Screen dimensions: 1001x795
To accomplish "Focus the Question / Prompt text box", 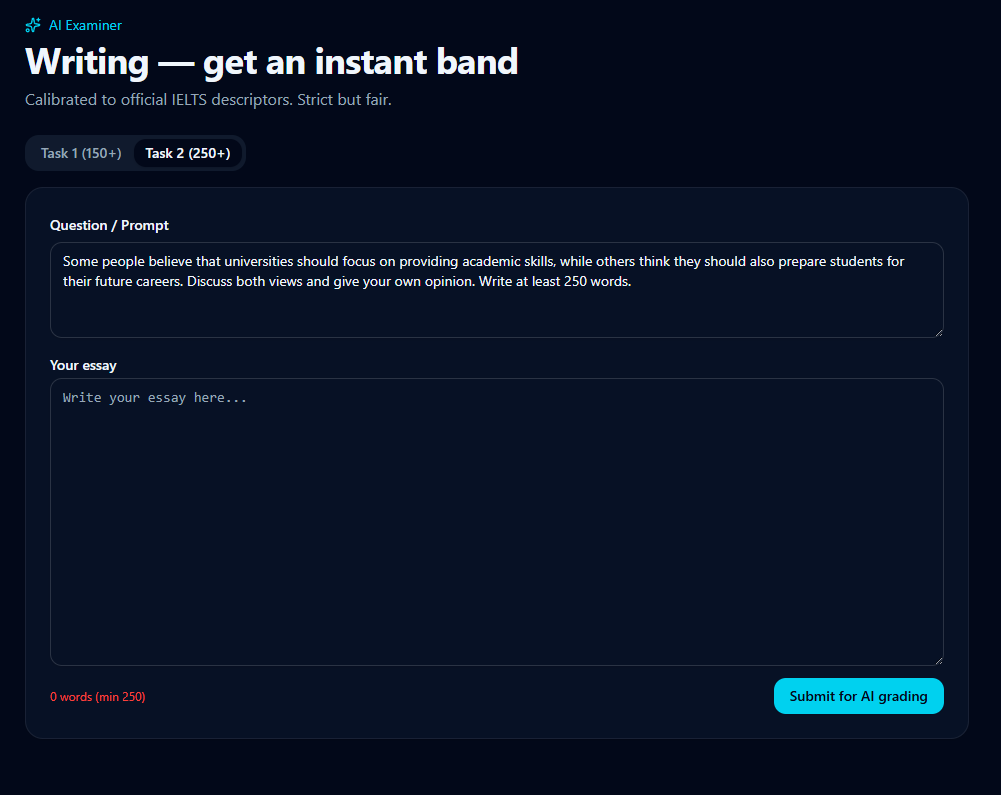I will tap(497, 290).
